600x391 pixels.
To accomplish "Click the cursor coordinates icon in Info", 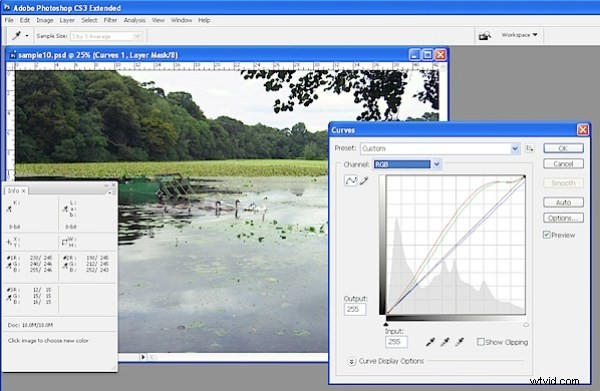I will click(x=9, y=242).
